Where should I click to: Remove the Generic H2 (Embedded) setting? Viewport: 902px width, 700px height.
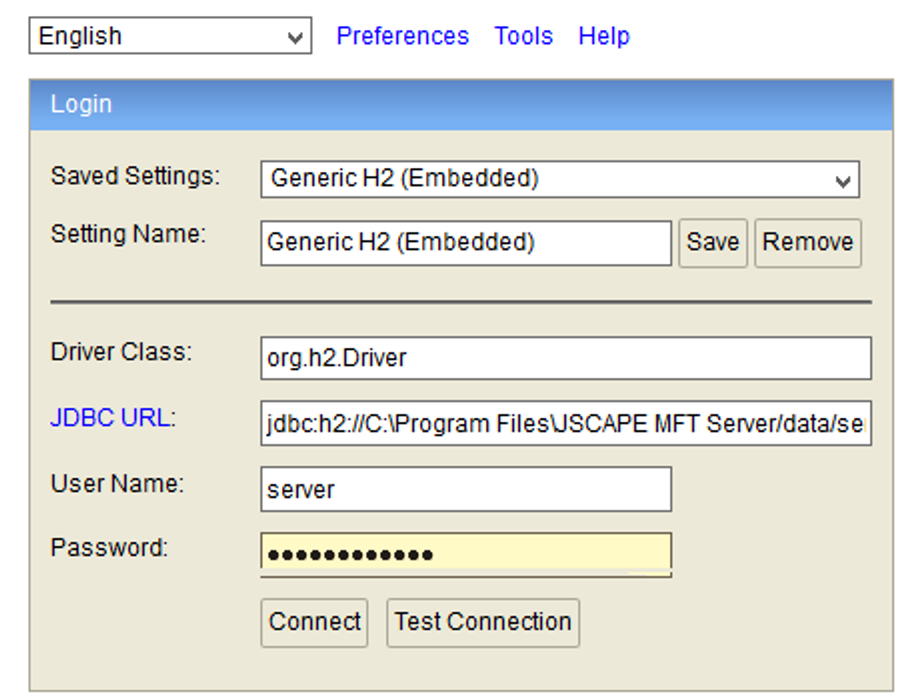[x=808, y=243]
